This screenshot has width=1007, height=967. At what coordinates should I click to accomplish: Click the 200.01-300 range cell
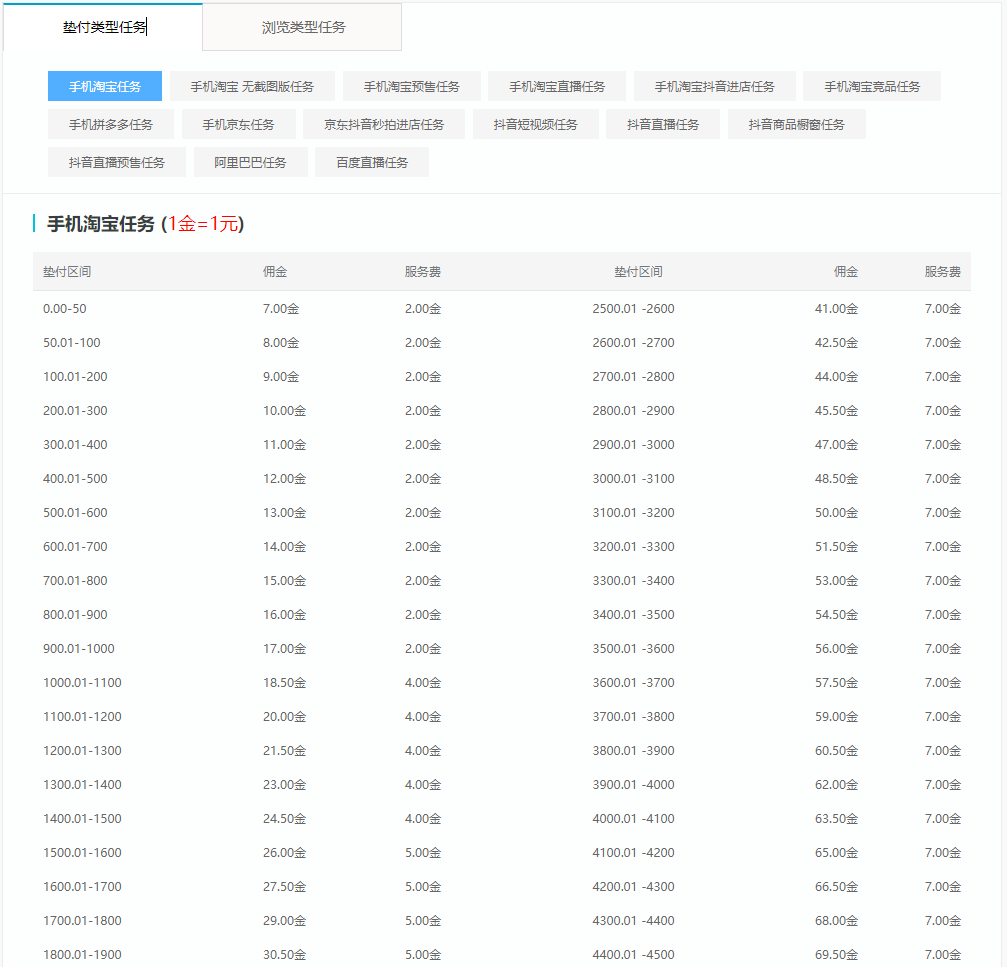click(x=75, y=410)
